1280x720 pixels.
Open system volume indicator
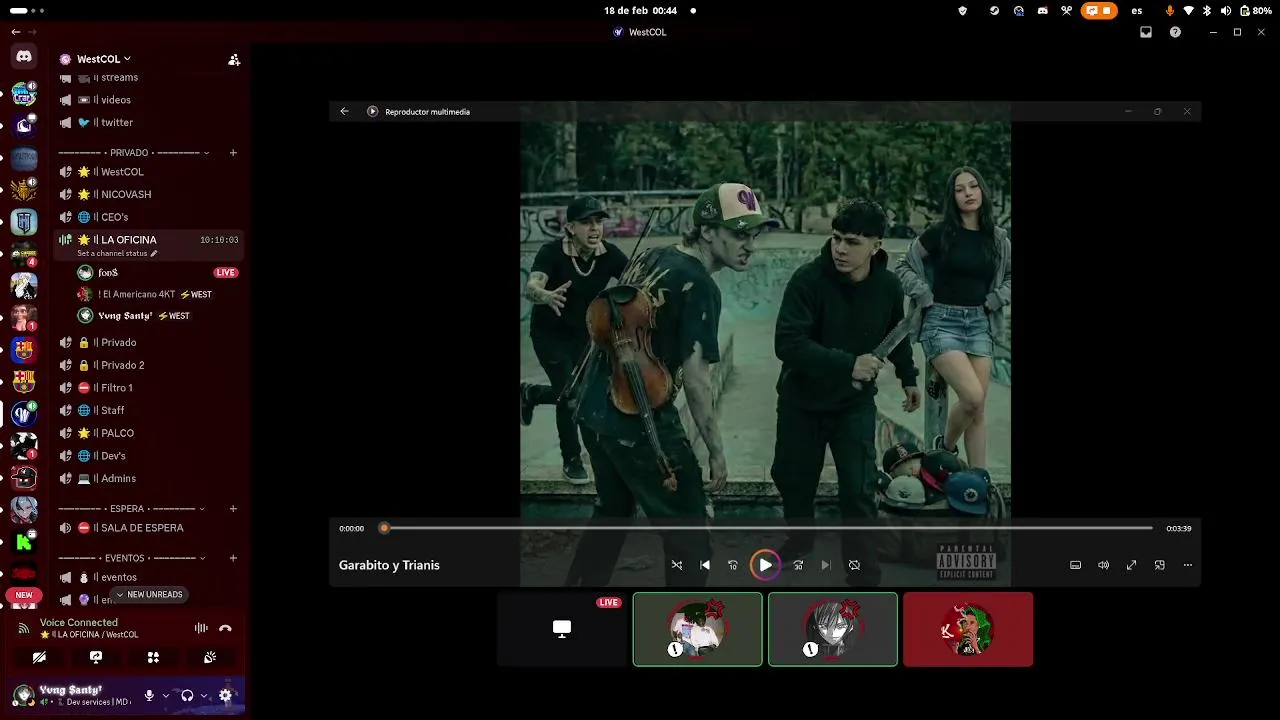pyautogui.click(x=1225, y=10)
